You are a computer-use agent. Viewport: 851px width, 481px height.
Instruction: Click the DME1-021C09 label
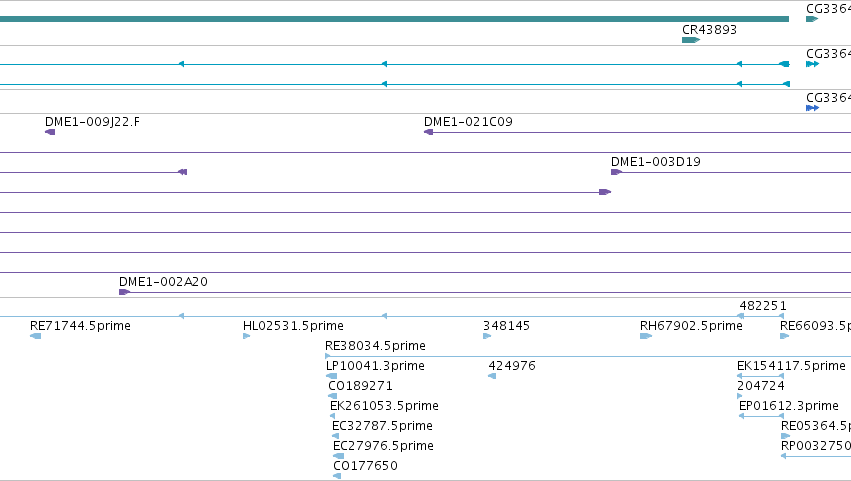(x=468, y=122)
